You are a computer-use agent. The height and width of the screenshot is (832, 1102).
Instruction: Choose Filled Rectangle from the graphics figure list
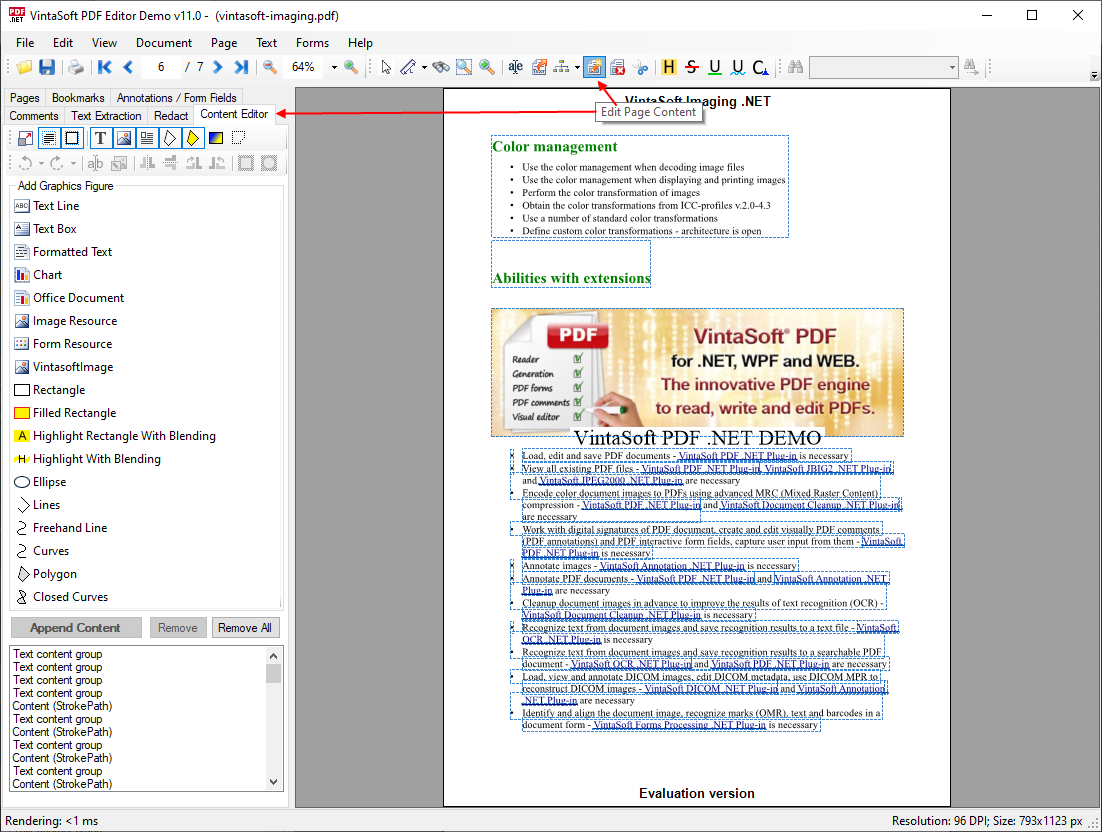[x=74, y=413]
